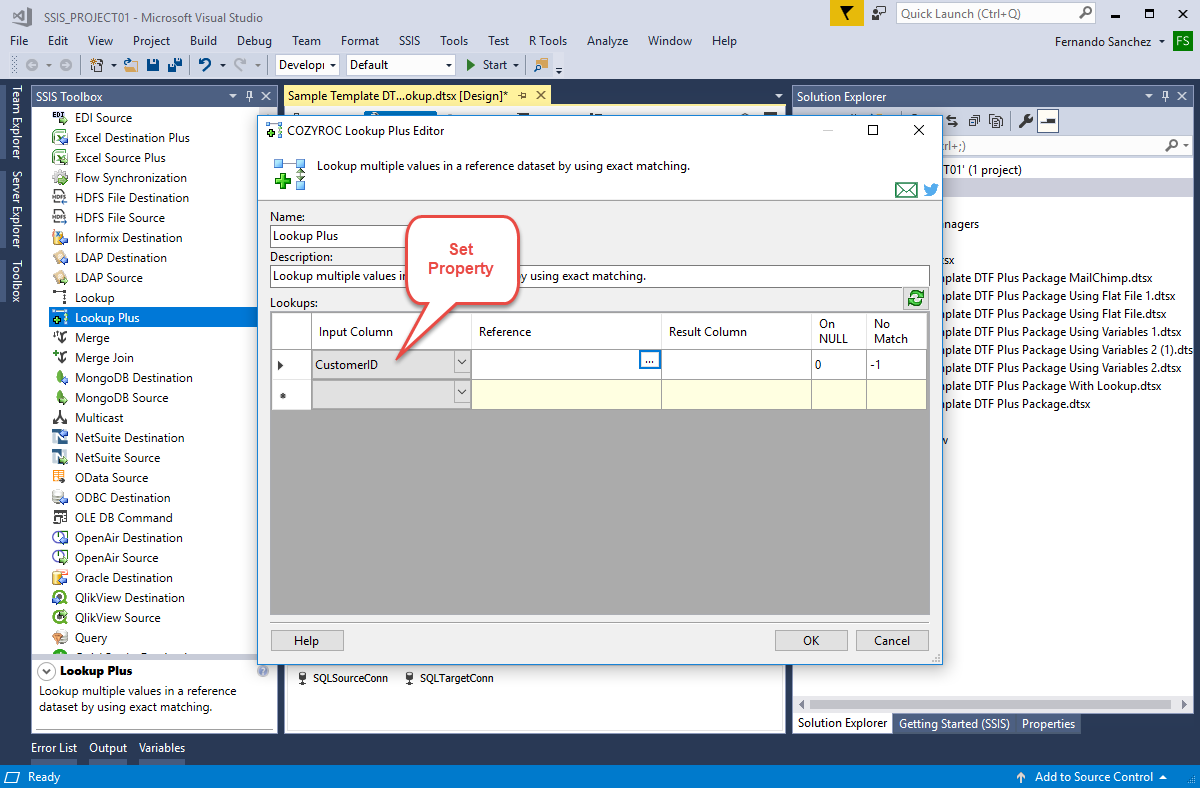Pin the SSIS Toolbox panel

[249, 96]
